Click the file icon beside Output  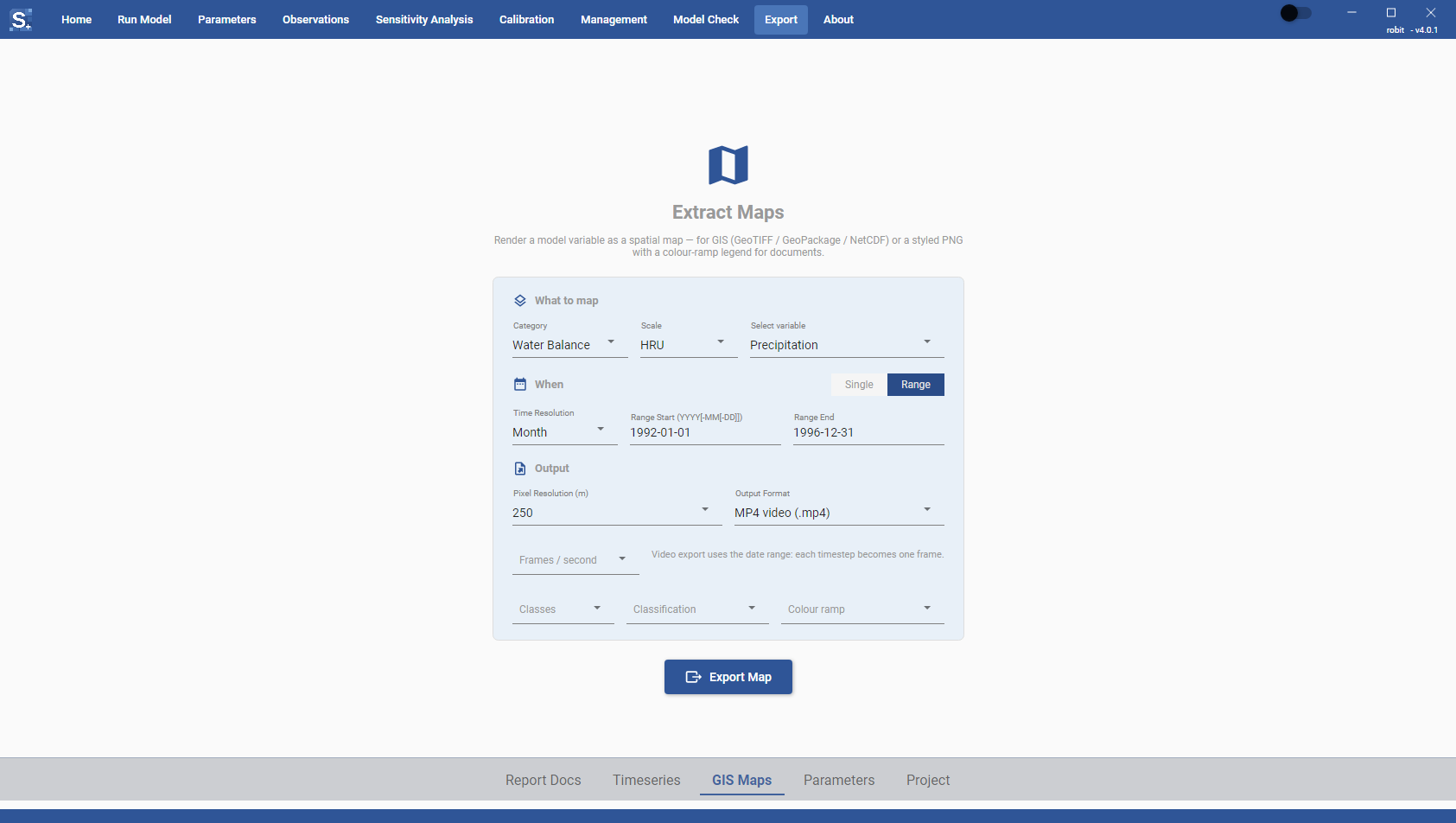(x=520, y=469)
